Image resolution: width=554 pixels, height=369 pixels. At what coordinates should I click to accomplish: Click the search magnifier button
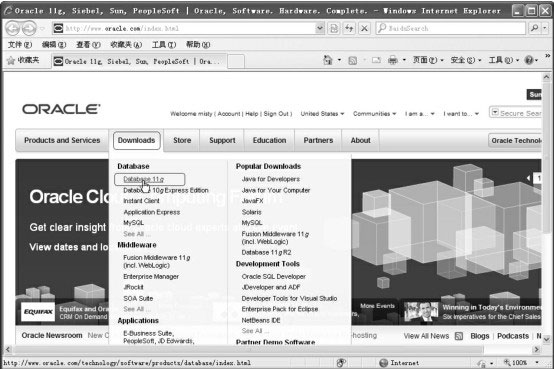coord(535,28)
